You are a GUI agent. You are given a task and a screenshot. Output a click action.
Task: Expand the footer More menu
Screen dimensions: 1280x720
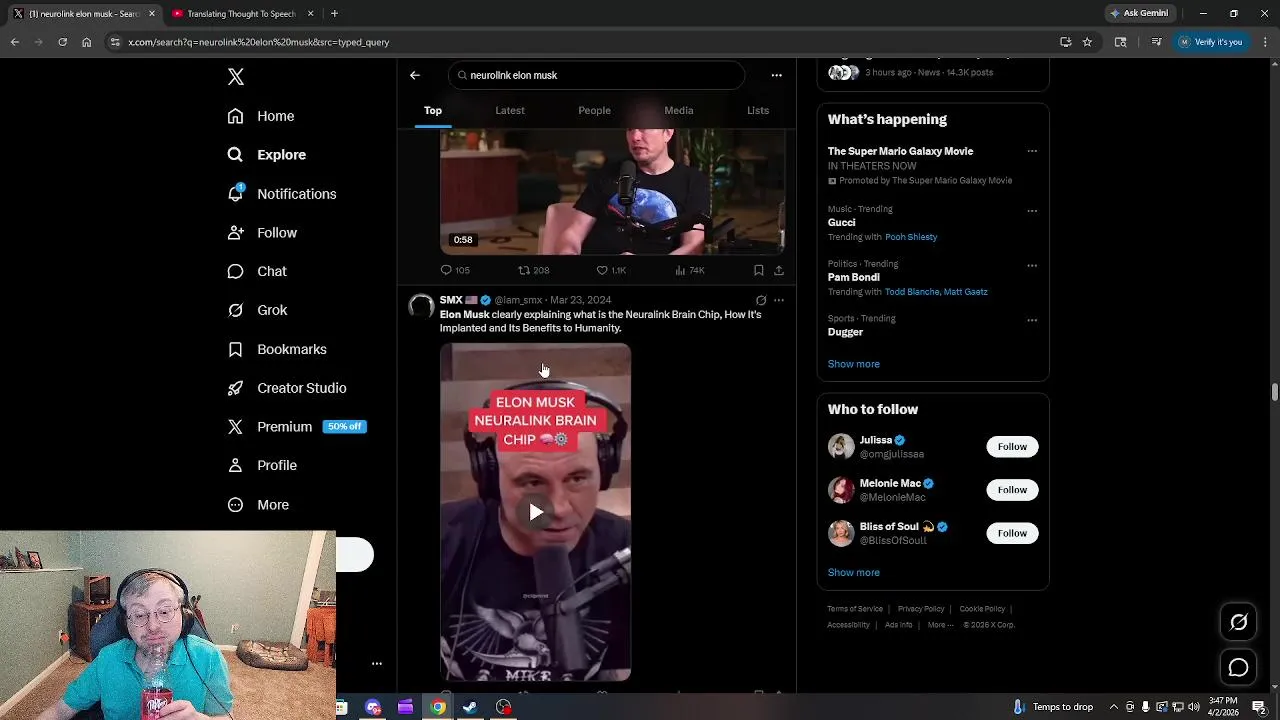941,625
